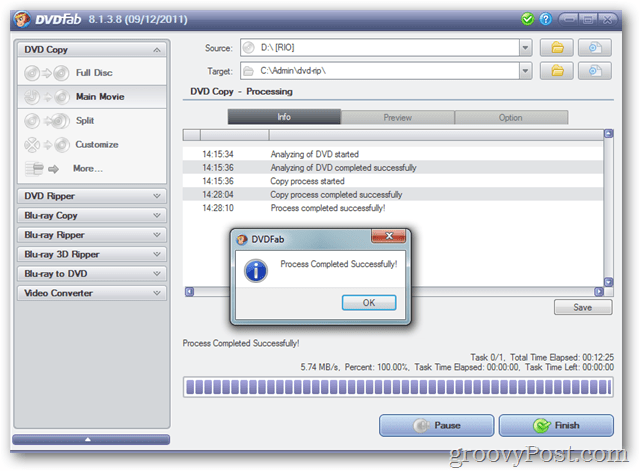
Task: Click the 'Total Time Elapsed: 00:12:25' text
Action: (562, 358)
